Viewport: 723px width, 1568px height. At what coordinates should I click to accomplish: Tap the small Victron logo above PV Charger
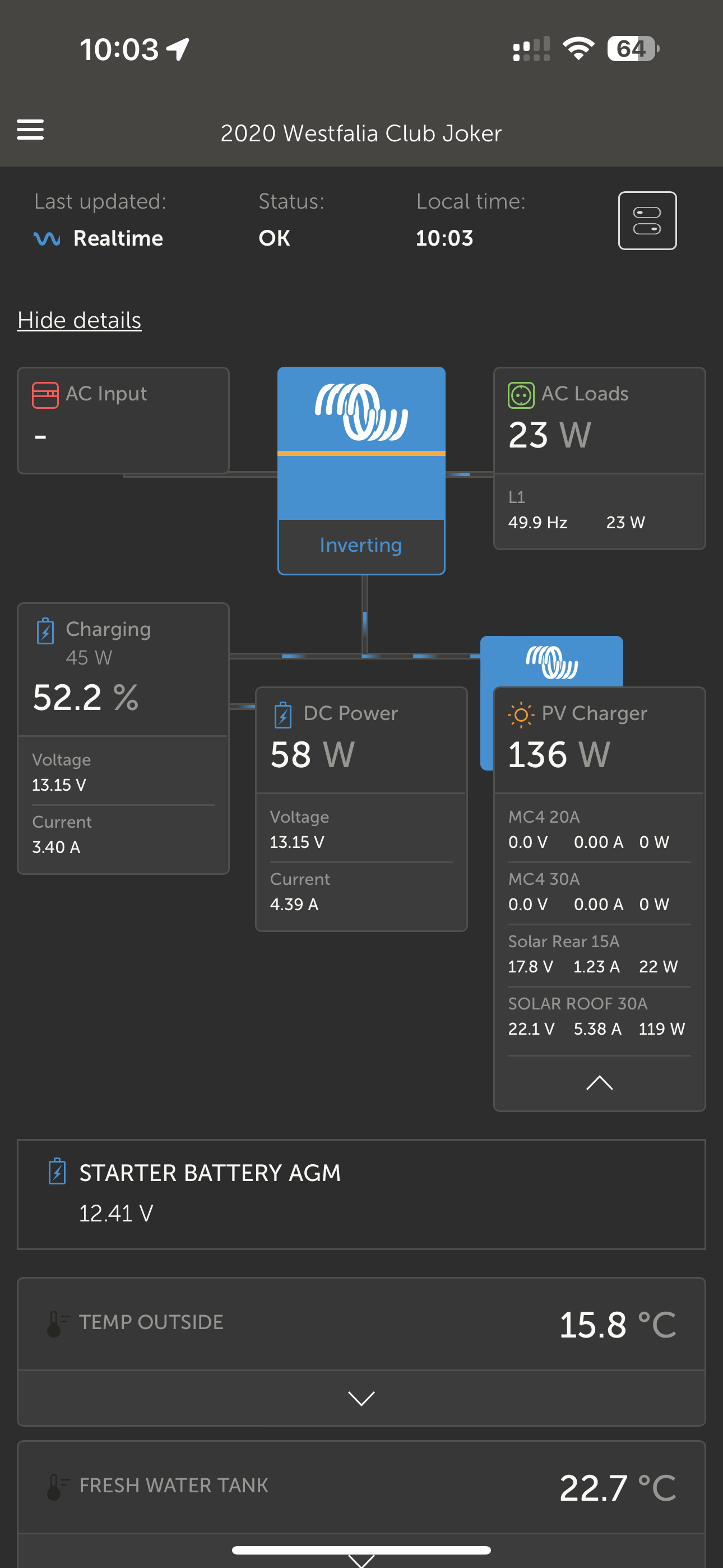point(552,662)
